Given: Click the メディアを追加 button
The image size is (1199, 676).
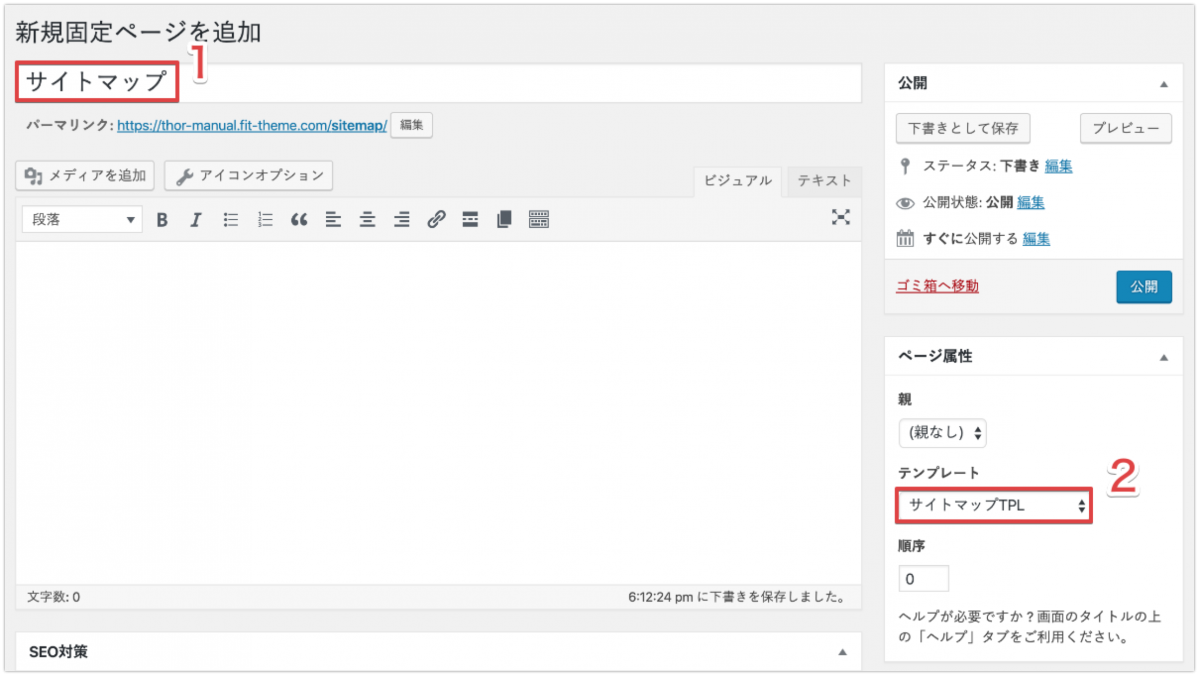Looking at the screenshot, I should (x=85, y=176).
